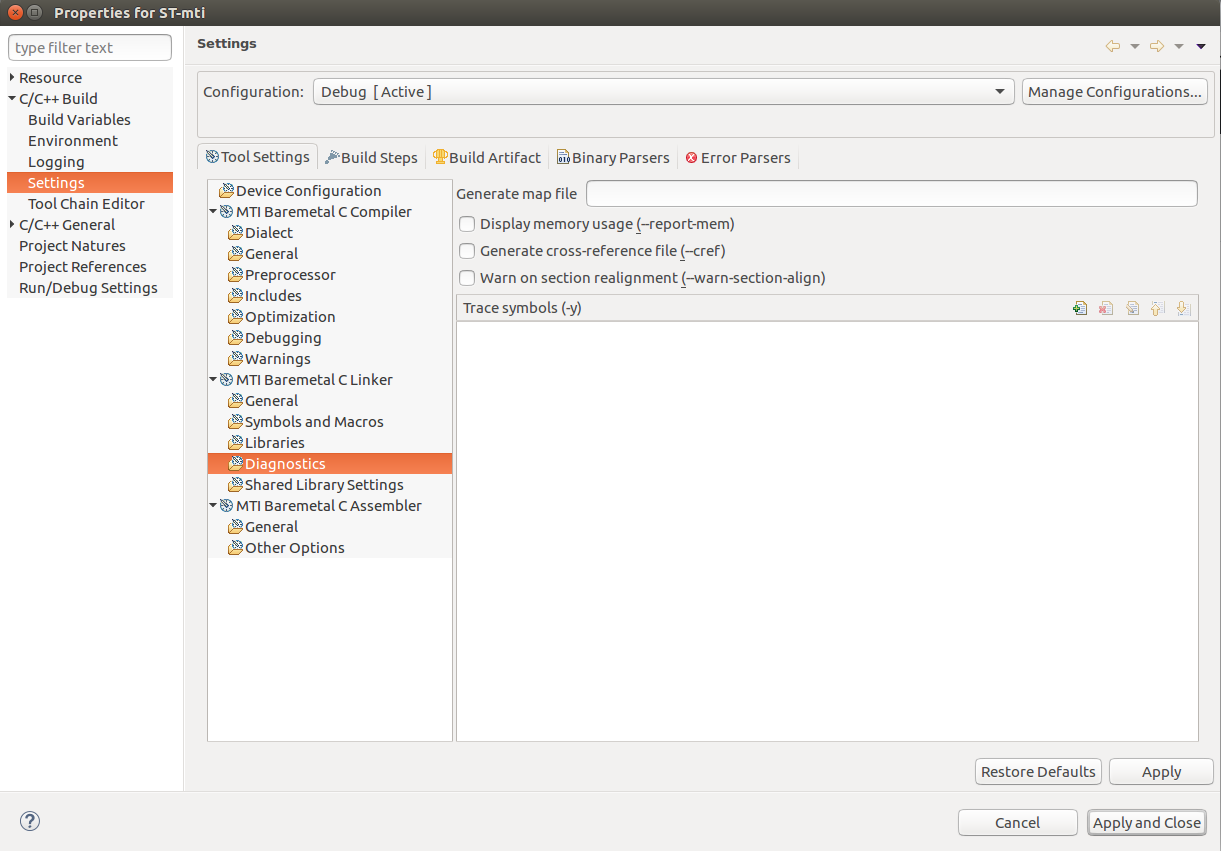Click the Other Options folder icon
This screenshot has height=851, width=1221.
(x=235, y=548)
